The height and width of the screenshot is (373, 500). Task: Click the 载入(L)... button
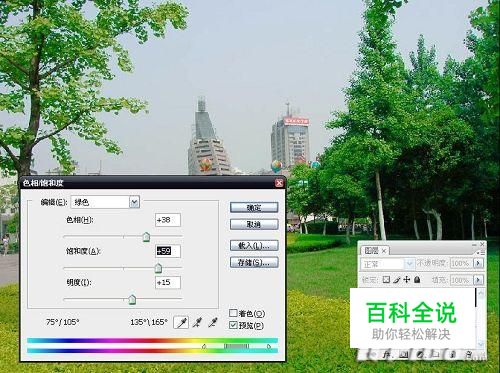[254, 246]
